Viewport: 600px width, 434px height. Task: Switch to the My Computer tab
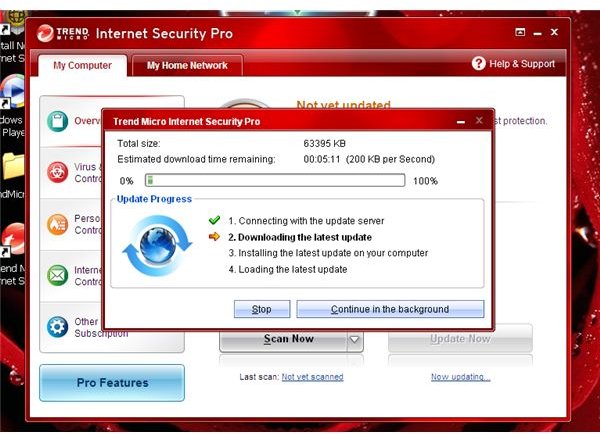pyautogui.click(x=82, y=65)
